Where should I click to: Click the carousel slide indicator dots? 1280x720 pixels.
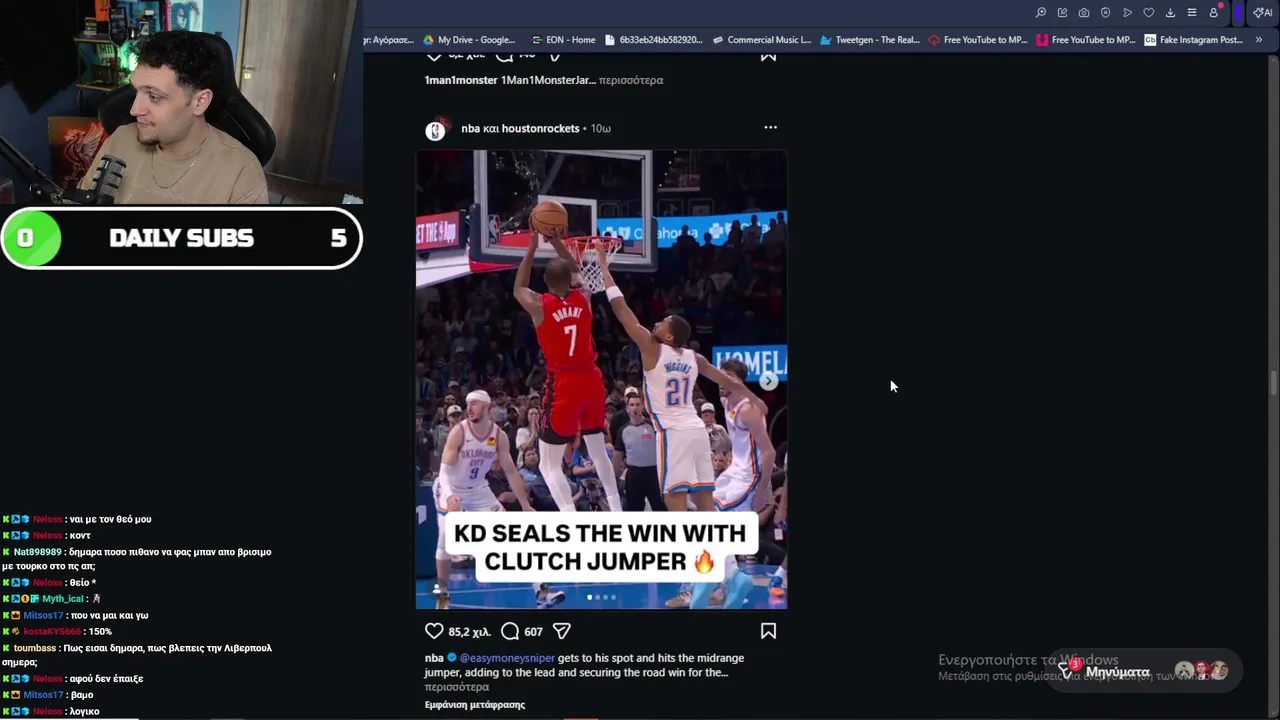pyautogui.click(x=601, y=597)
